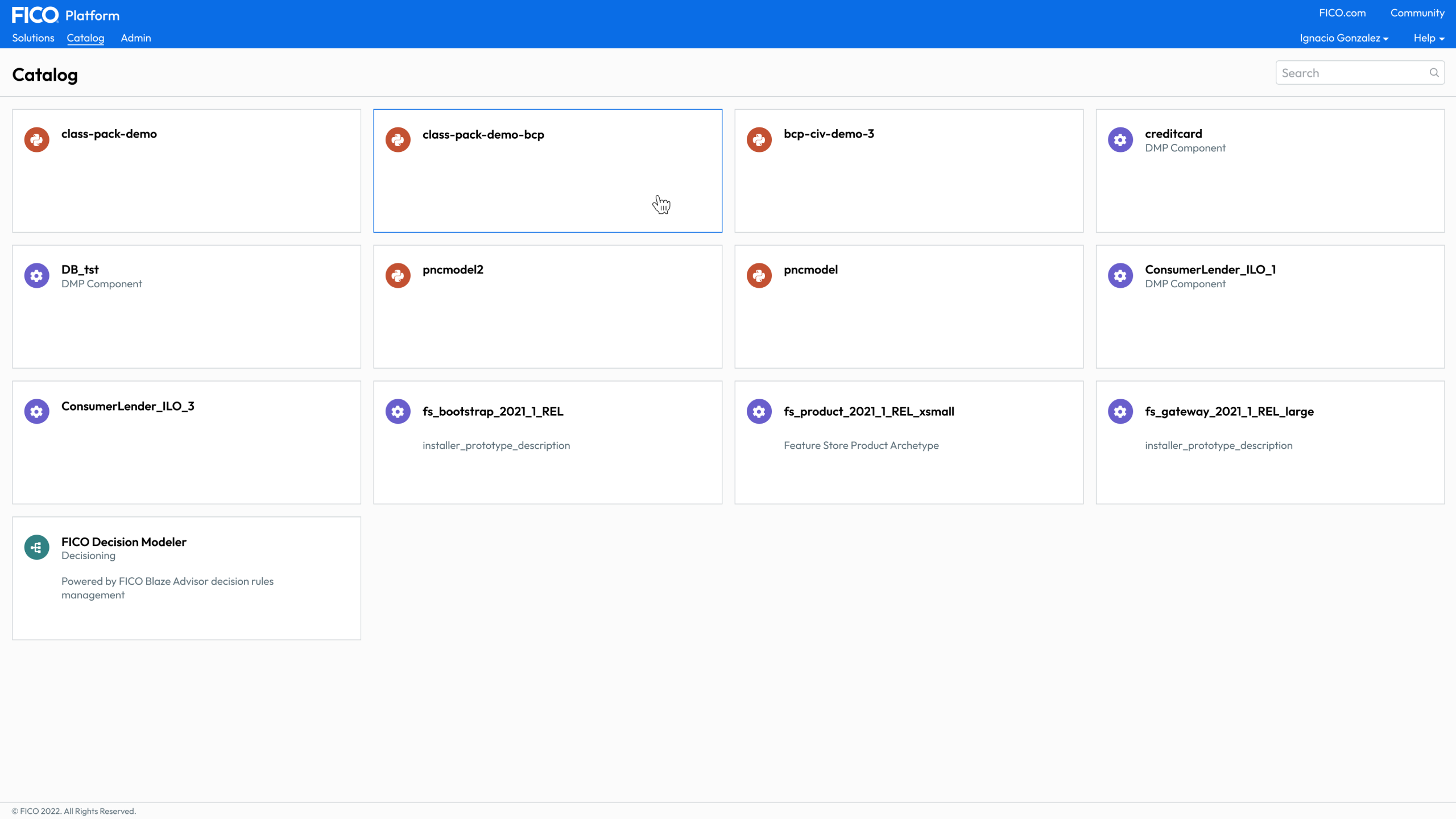This screenshot has height=819, width=1456.
Task: Select the DB_tst title
Action: click(x=80, y=270)
